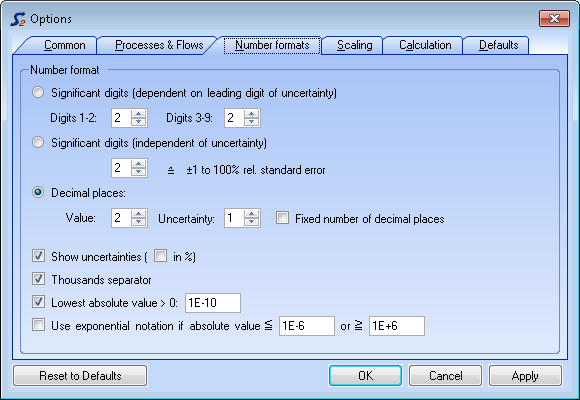
Task: Select Significant digits dependent on uncertainty option
Action: (38, 92)
